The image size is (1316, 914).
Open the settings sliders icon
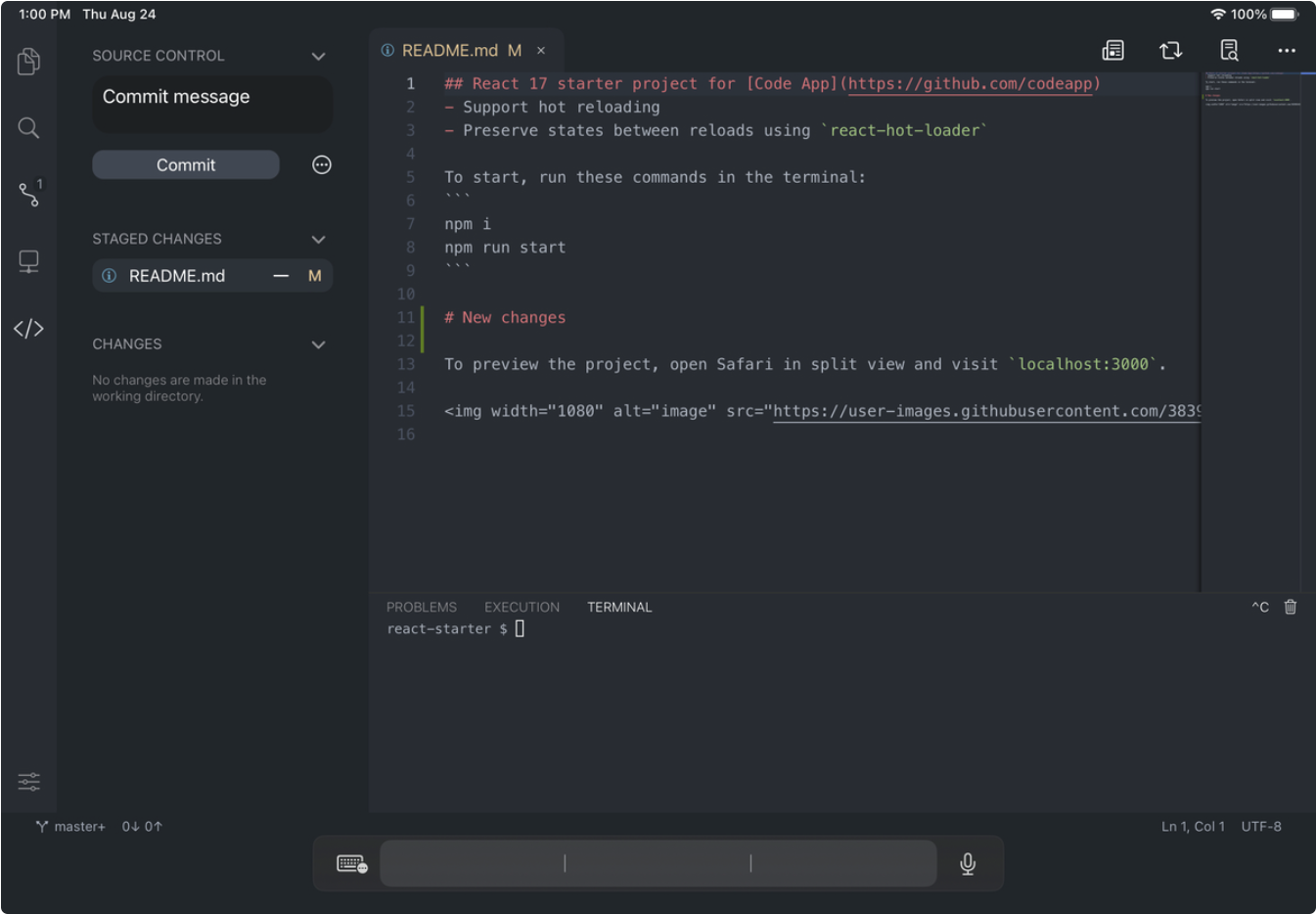28,781
